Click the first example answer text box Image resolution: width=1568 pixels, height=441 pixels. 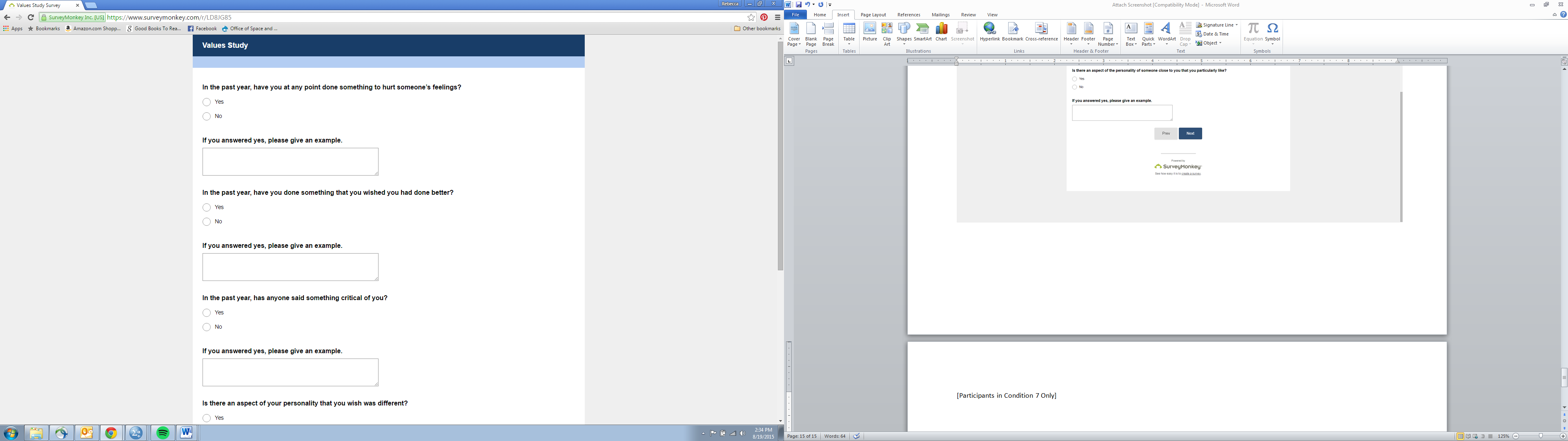tap(290, 161)
